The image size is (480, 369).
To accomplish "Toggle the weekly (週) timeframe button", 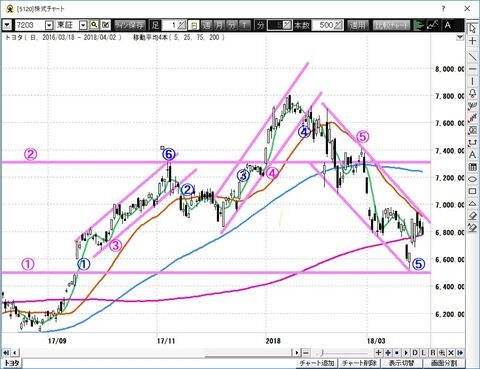I will coord(207,25).
